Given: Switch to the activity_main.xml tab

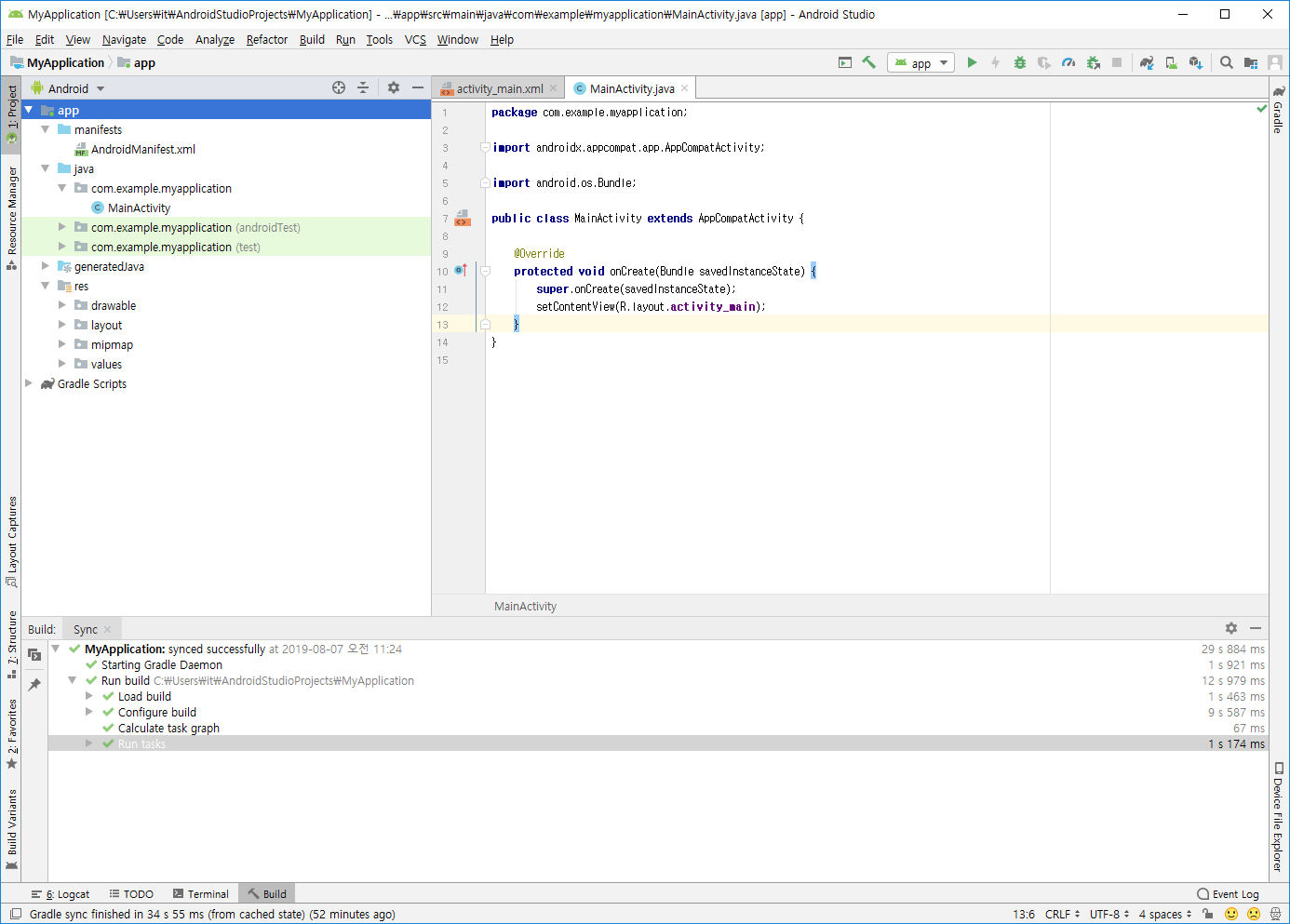Looking at the screenshot, I should point(499,88).
